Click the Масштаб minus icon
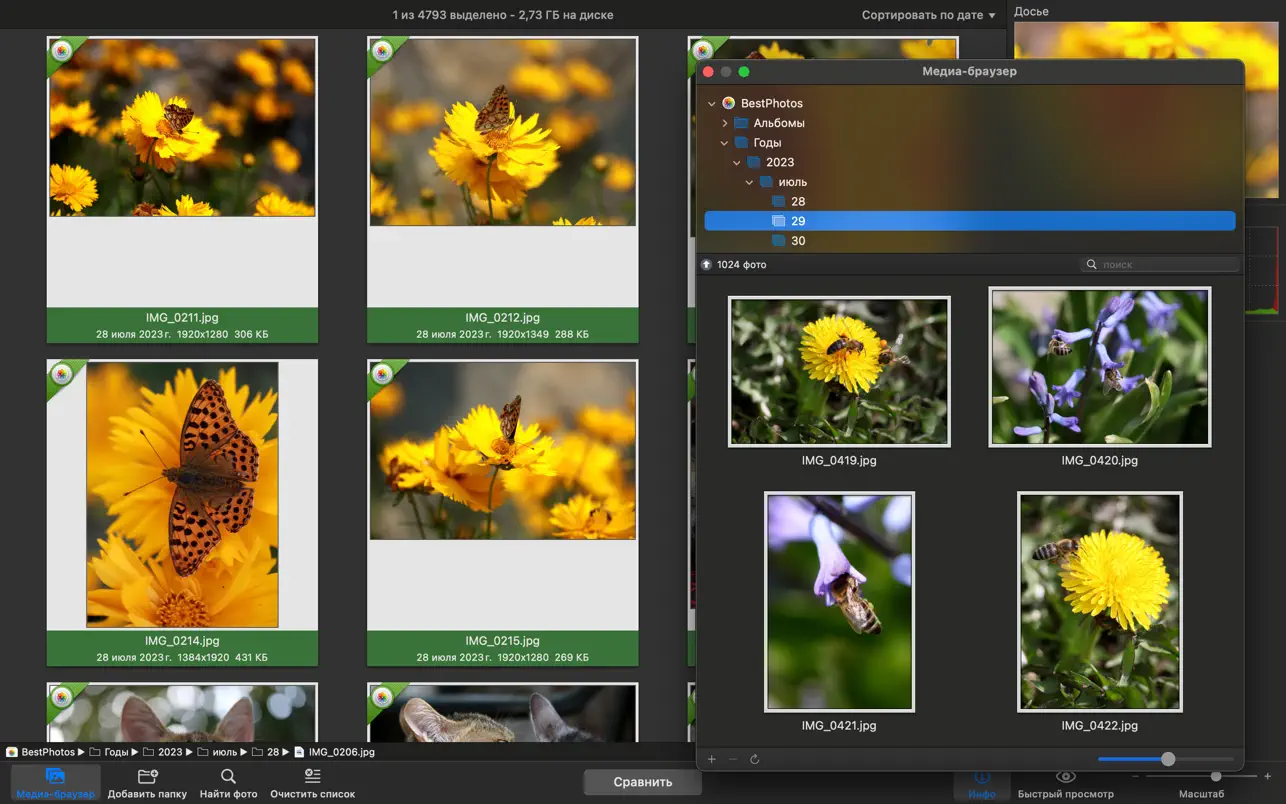Image resolution: width=1286 pixels, height=804 pixels. (x=1136, y=777)
